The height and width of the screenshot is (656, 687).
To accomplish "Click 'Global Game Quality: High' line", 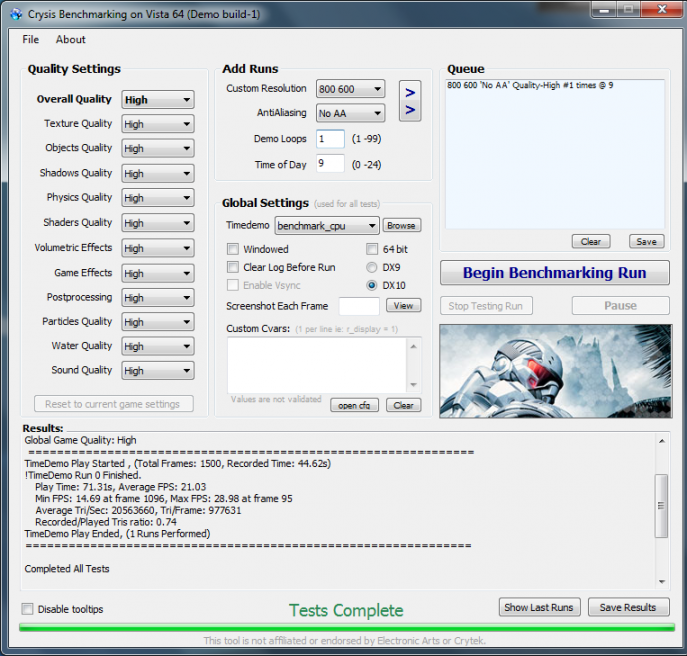I will 80,440.
